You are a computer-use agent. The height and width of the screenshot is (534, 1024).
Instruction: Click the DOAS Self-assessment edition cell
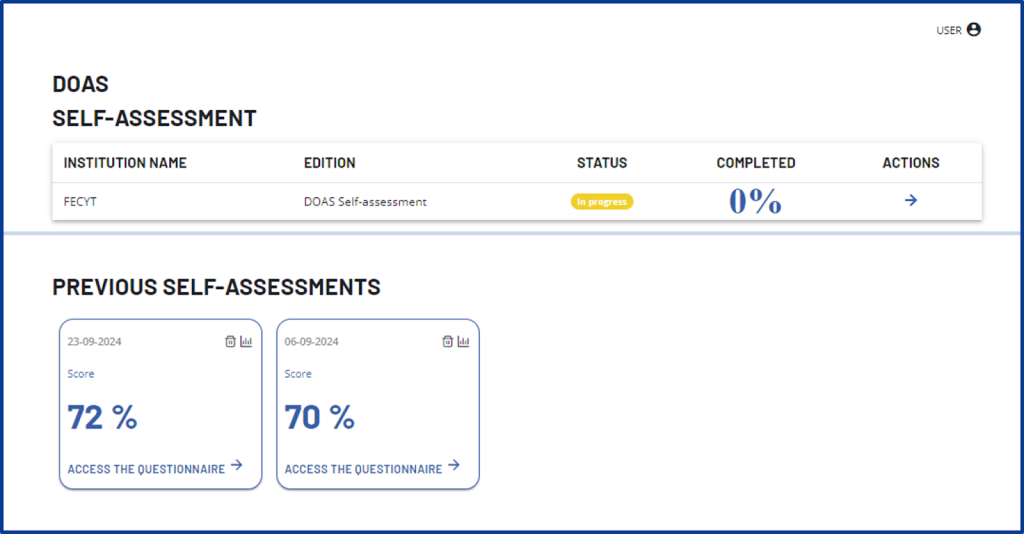(x=365, y=202)
